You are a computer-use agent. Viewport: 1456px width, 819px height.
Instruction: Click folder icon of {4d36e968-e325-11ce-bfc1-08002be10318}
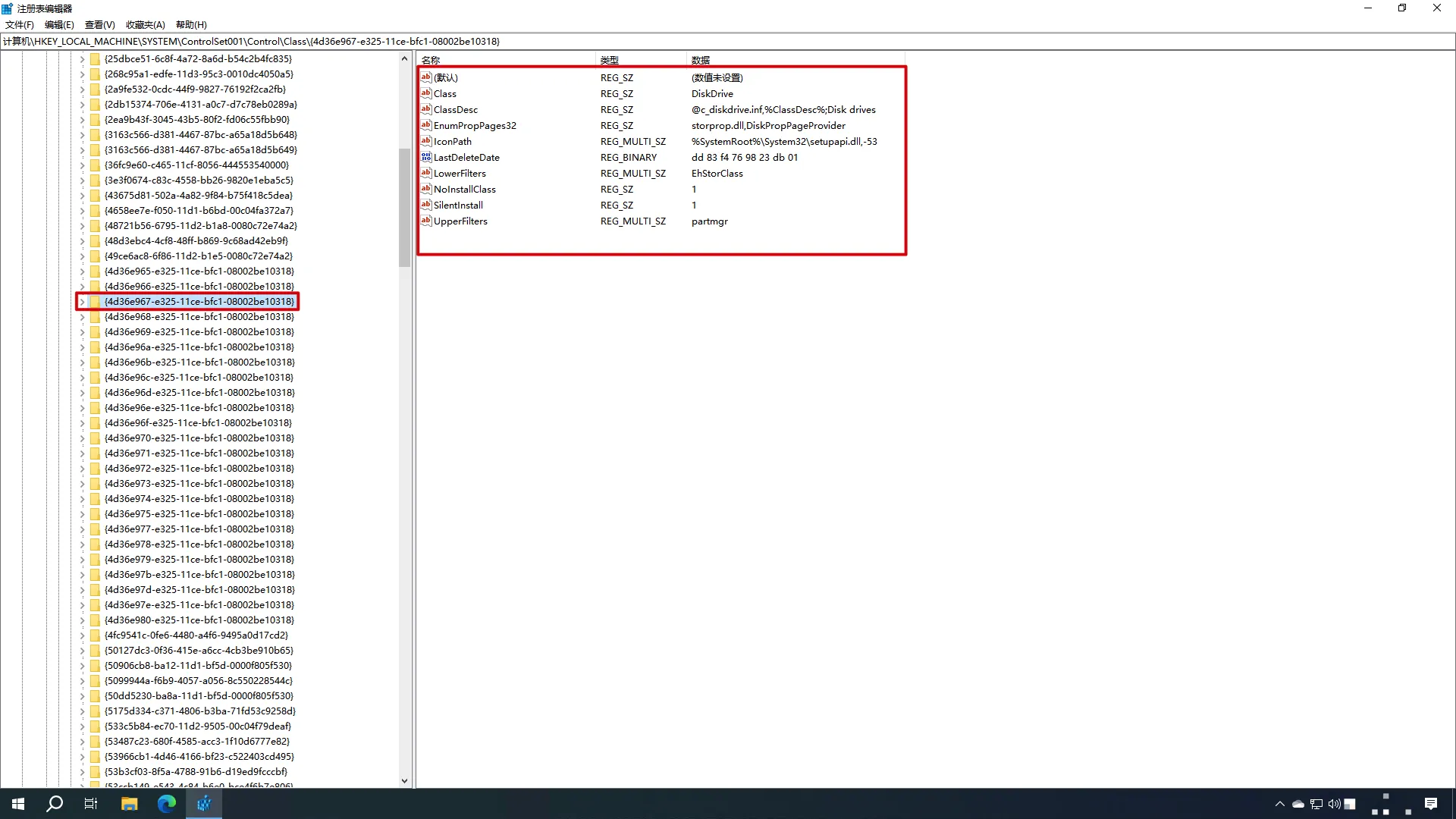click(x=95, y=317)
